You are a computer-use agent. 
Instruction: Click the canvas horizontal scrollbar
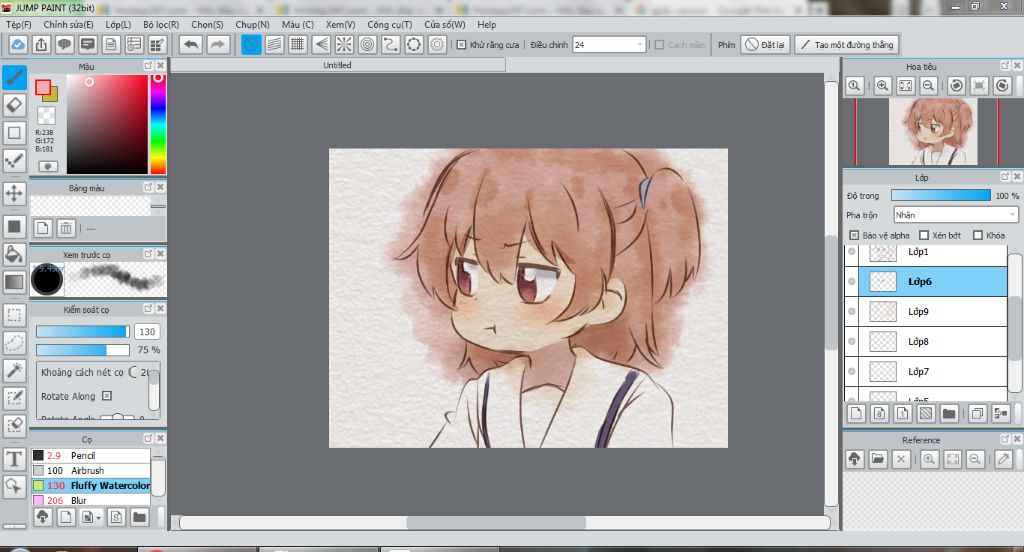tap(504, 523)
